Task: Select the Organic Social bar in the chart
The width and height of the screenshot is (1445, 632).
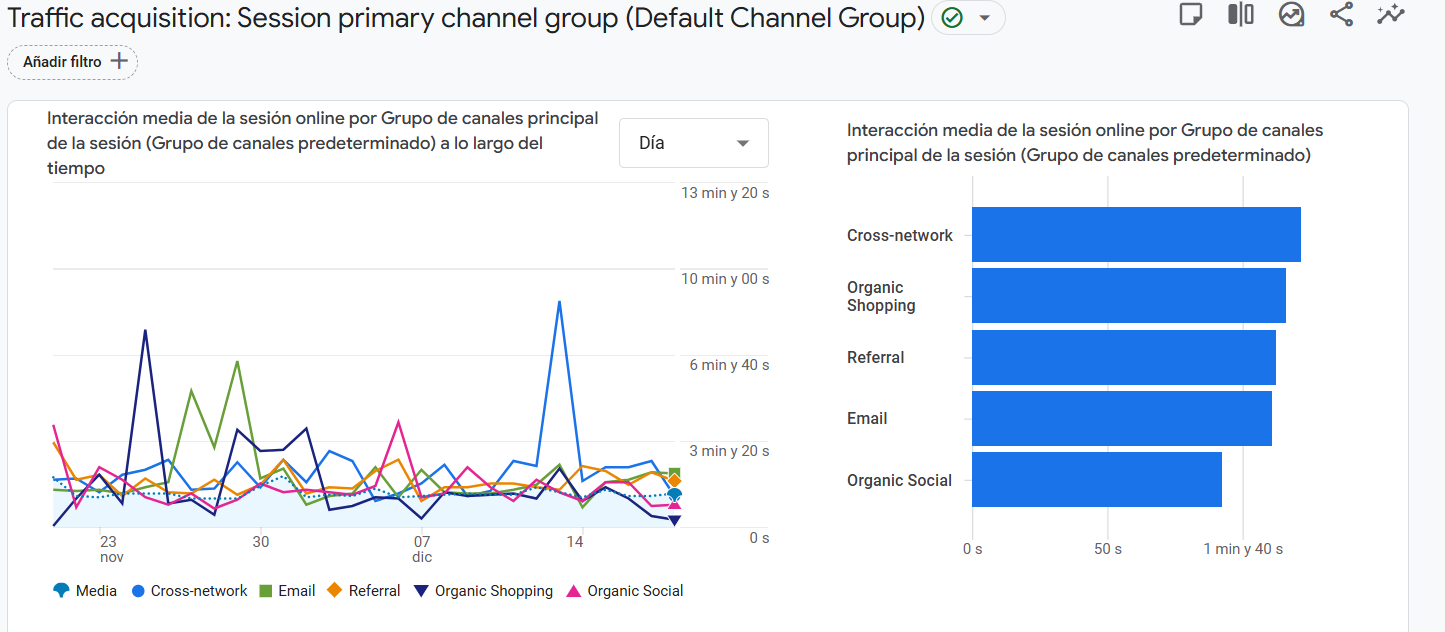Action: coord(1097,480)
